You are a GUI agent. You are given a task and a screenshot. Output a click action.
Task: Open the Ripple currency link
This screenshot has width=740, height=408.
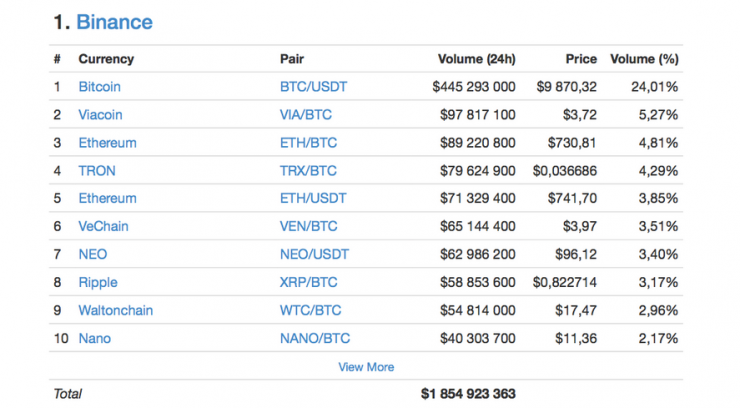(x=98, y=283)
